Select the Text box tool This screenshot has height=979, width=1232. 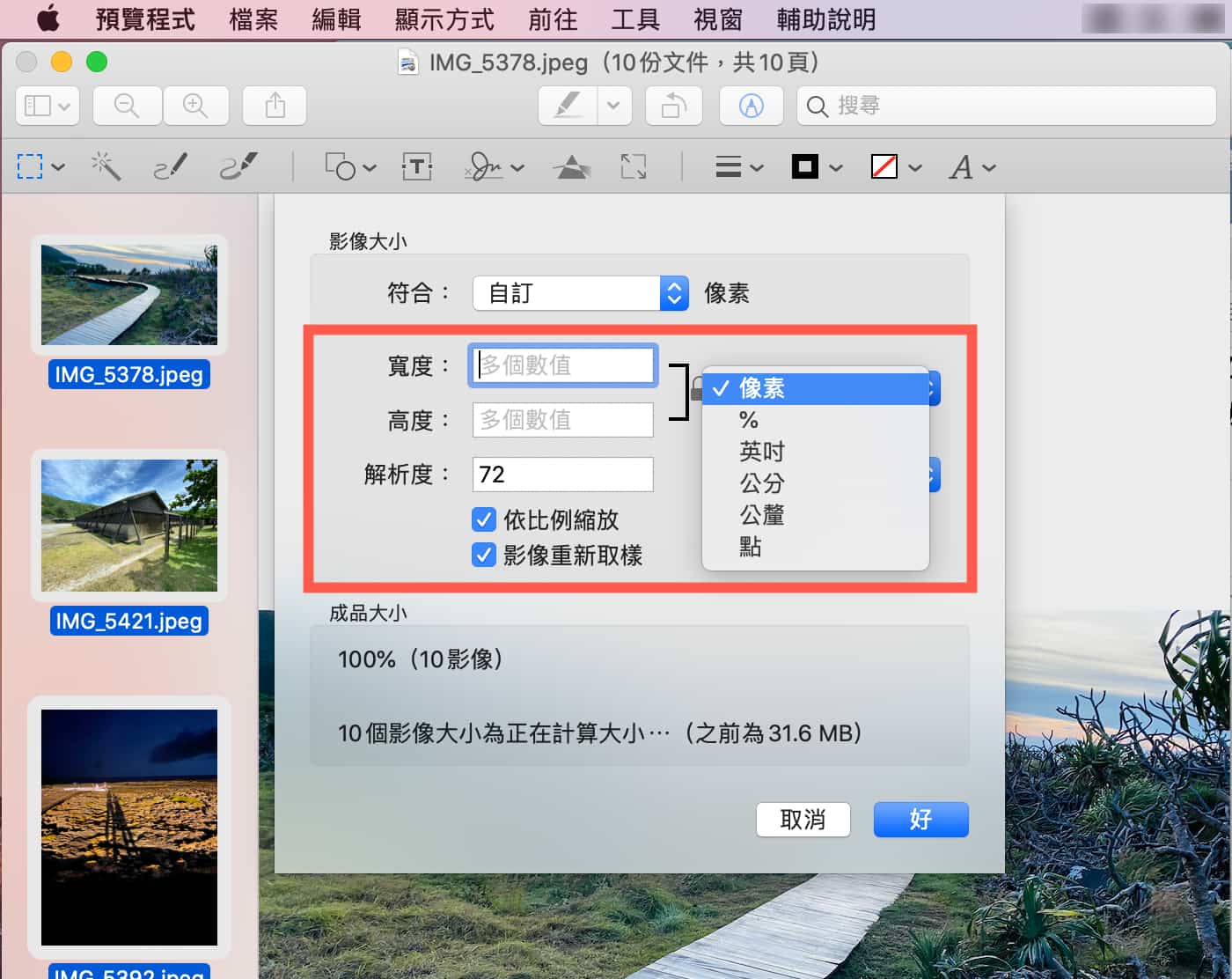[x=417, y=166]
